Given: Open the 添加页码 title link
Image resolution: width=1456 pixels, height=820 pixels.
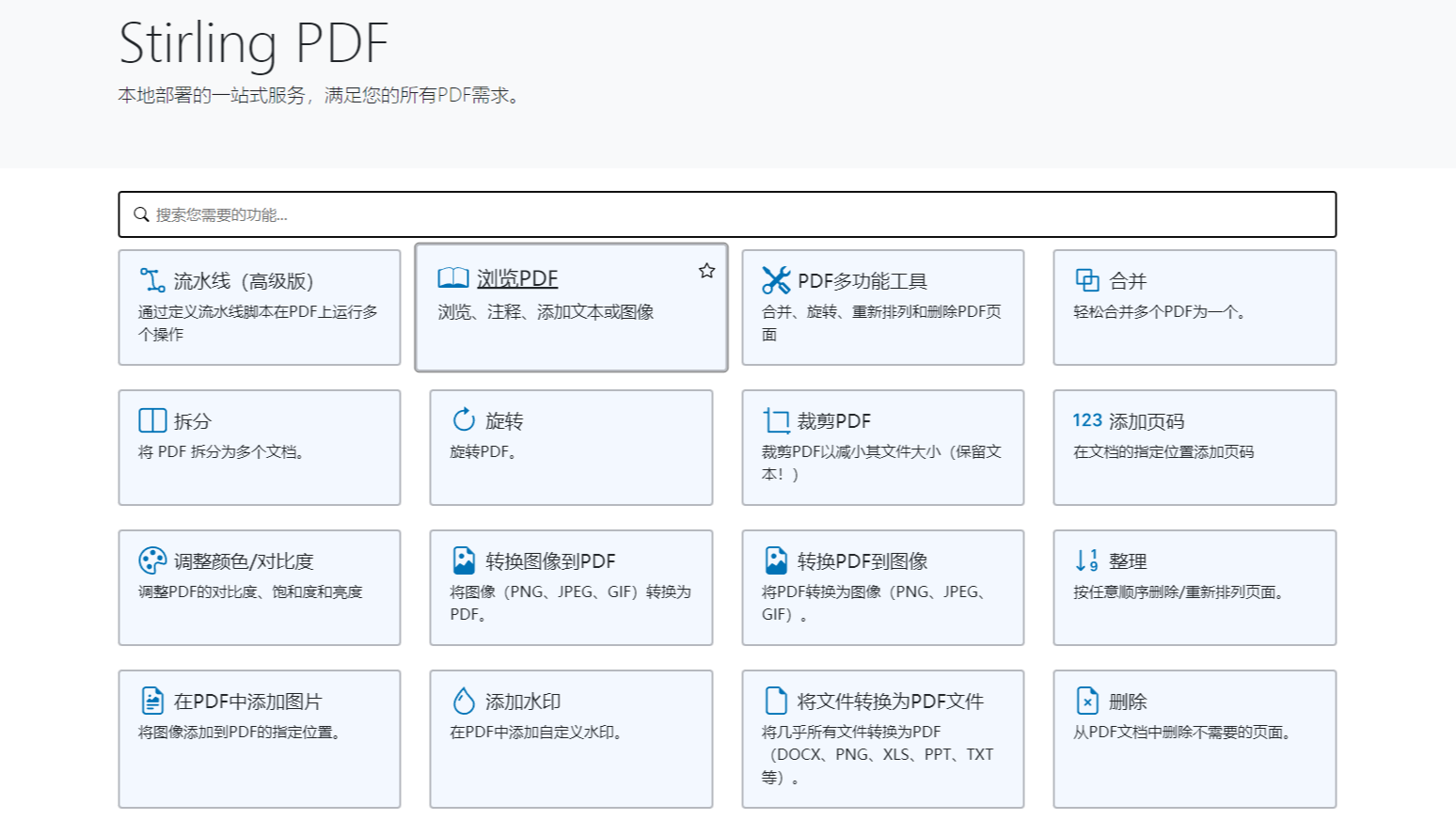Looking at the screenshot, I should point(1147,421).
